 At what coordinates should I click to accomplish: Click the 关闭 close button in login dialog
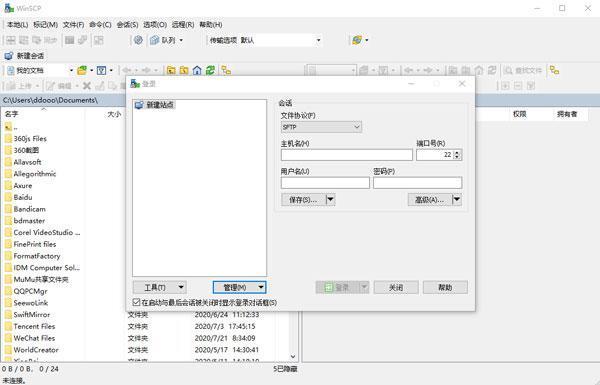396,287
